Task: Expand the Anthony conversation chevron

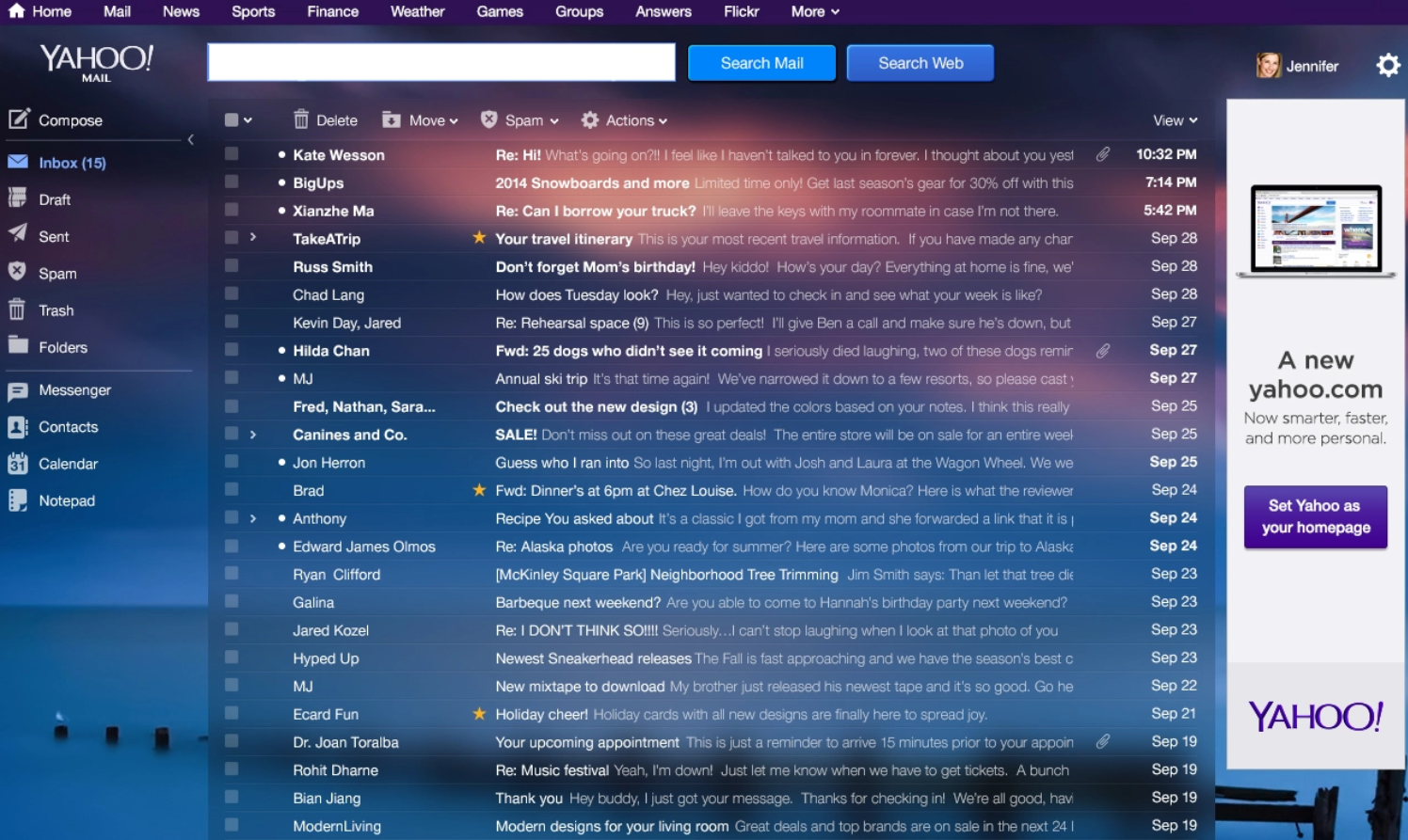Action: tap(253, 517)
